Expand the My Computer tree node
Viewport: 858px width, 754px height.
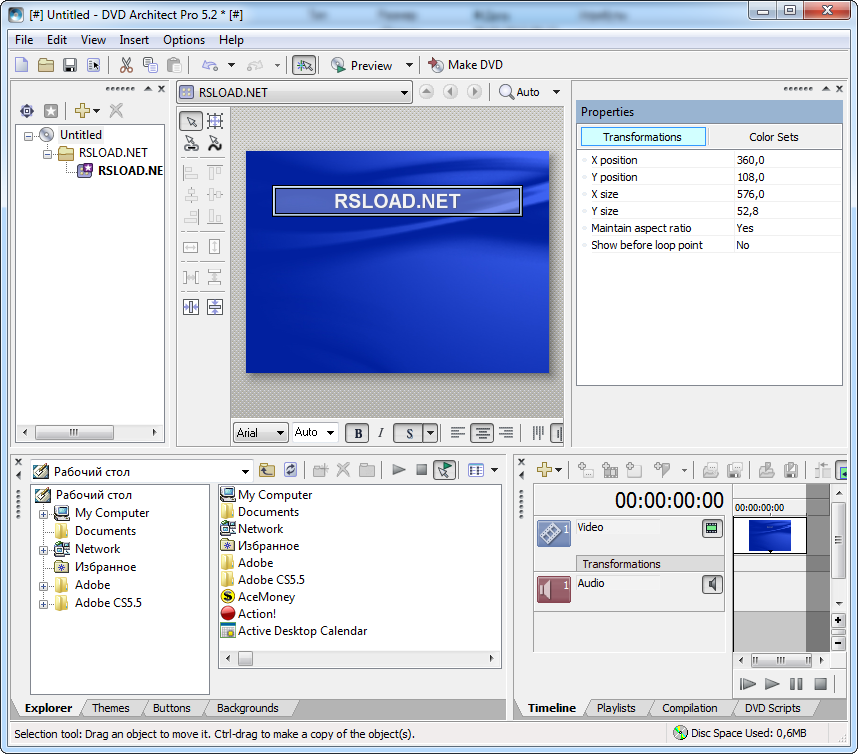click(x=44, y=514)
